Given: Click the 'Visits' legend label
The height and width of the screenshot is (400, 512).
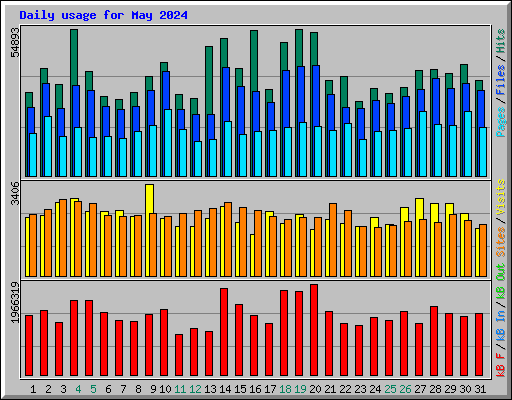Looking at the screenshot, I should pos(501,197).
